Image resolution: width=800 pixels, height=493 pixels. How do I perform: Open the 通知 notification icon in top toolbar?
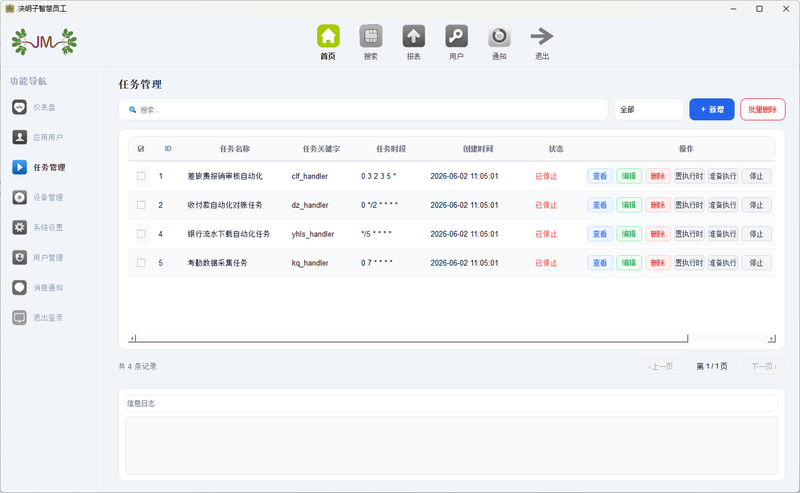(x=499, y=42)
